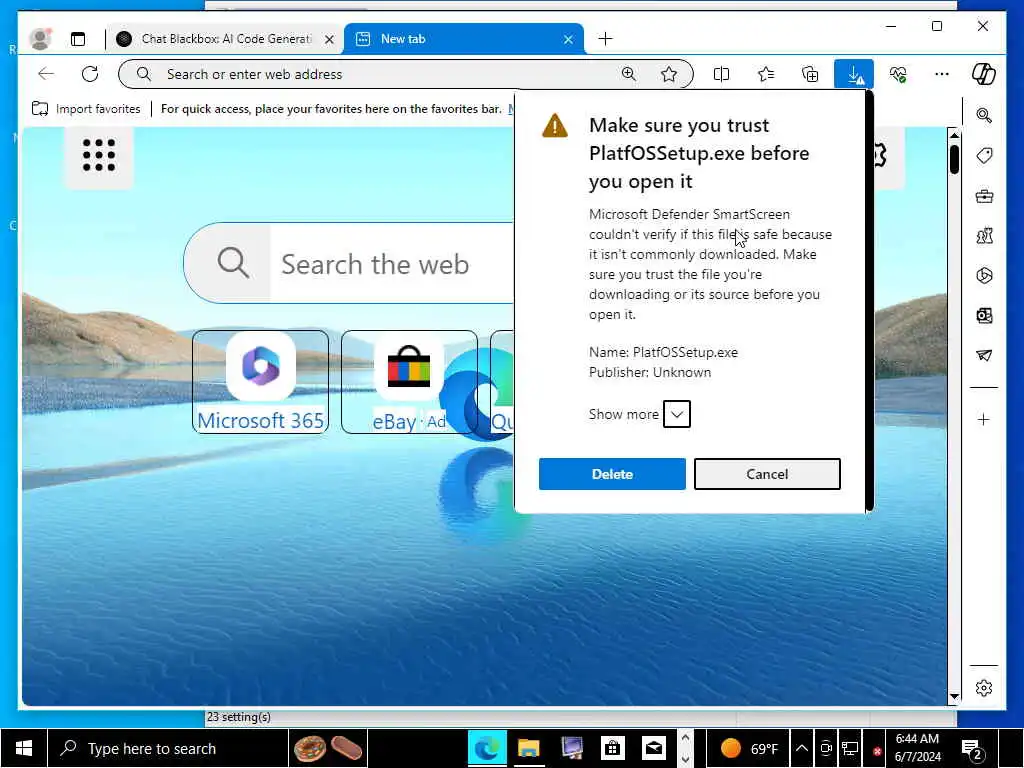
Task: Open the tab actions menu icon
Action: click(x=78, y=39)
